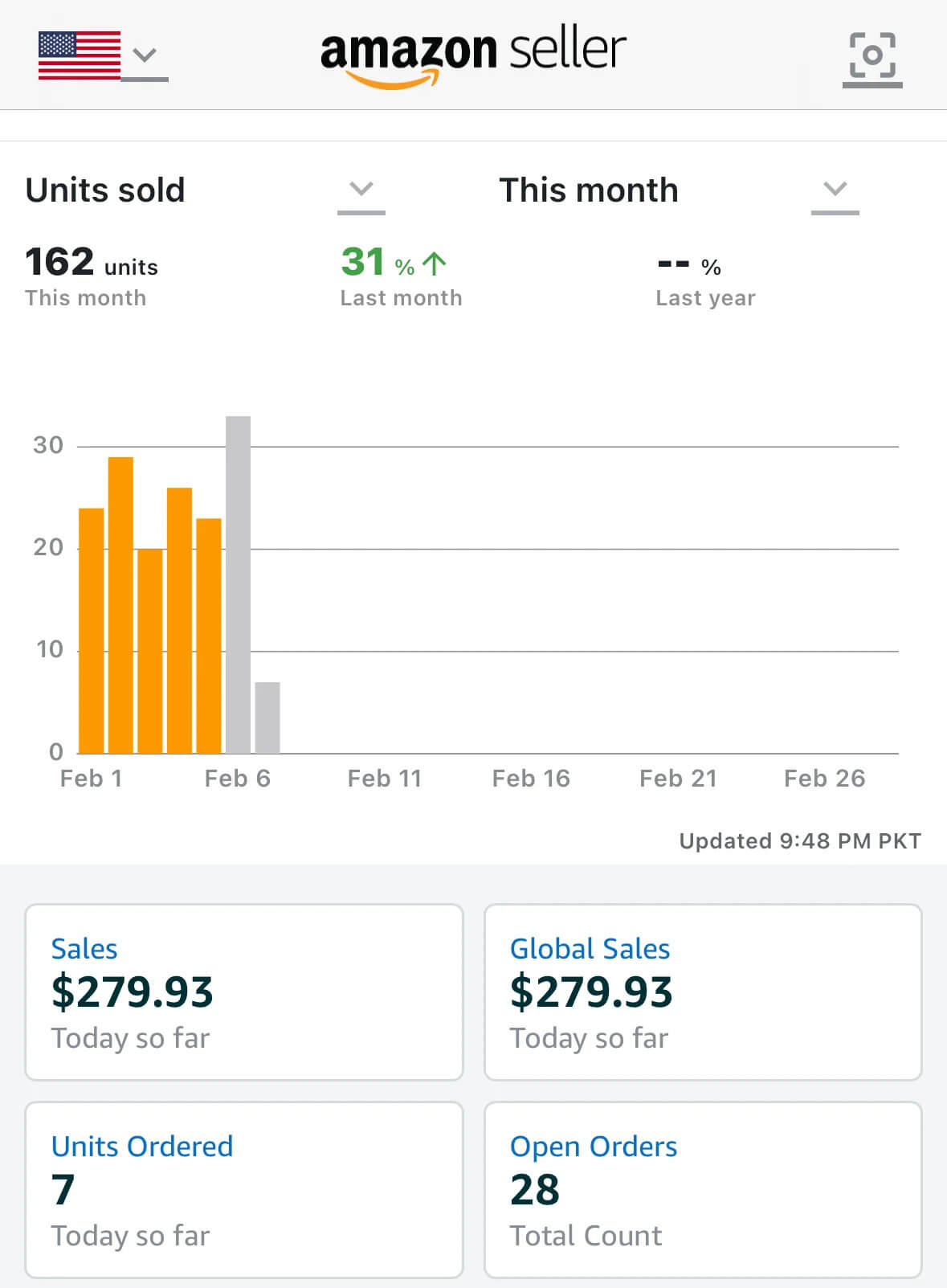Tap the Updated 9:48 PM PKT timestamp

click(x=800, y=840)
